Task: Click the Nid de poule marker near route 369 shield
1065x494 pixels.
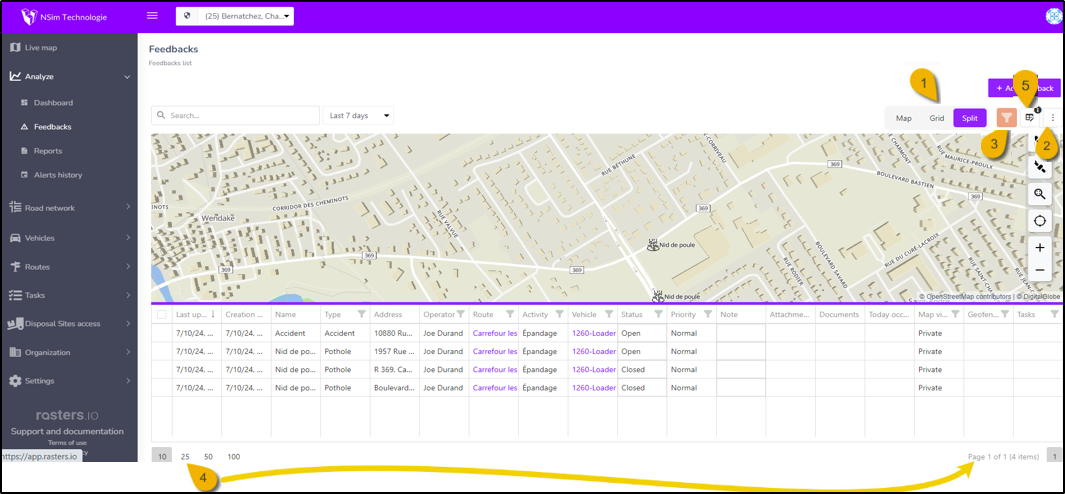Action: (653, 245)
